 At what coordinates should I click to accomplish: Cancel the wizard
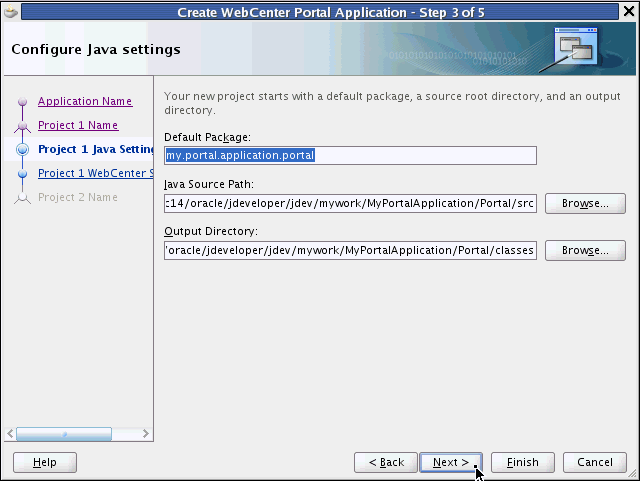click(595, 462)
